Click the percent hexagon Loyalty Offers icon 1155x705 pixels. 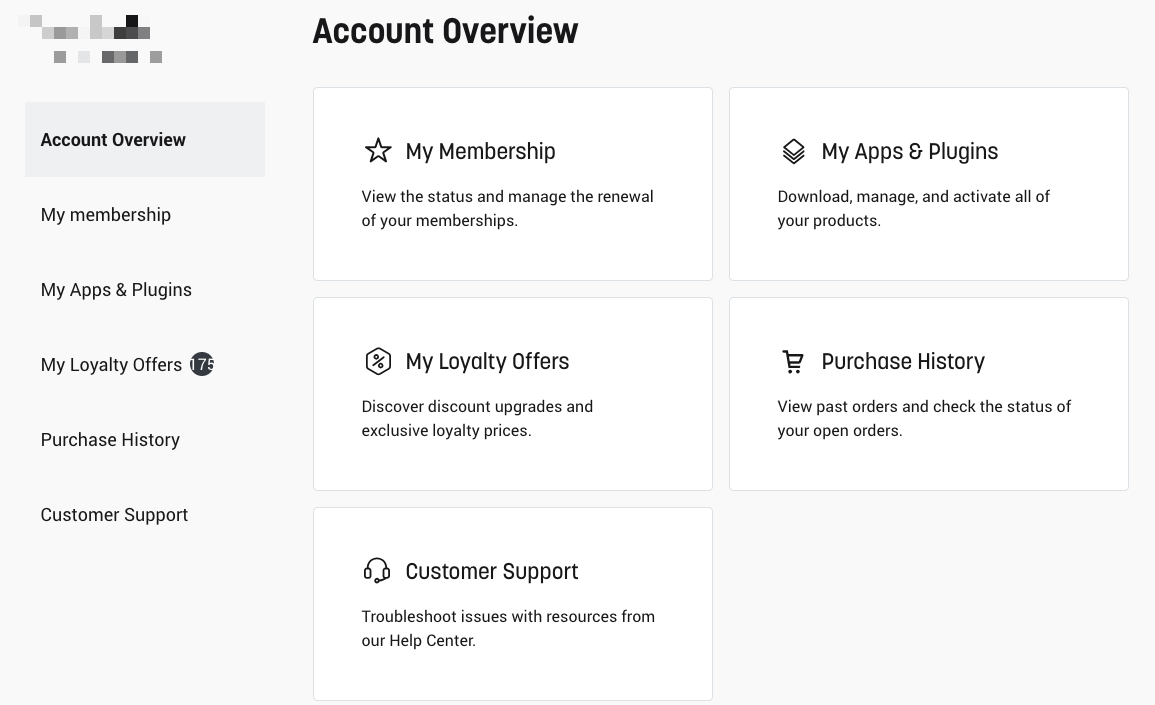(378, 361)
